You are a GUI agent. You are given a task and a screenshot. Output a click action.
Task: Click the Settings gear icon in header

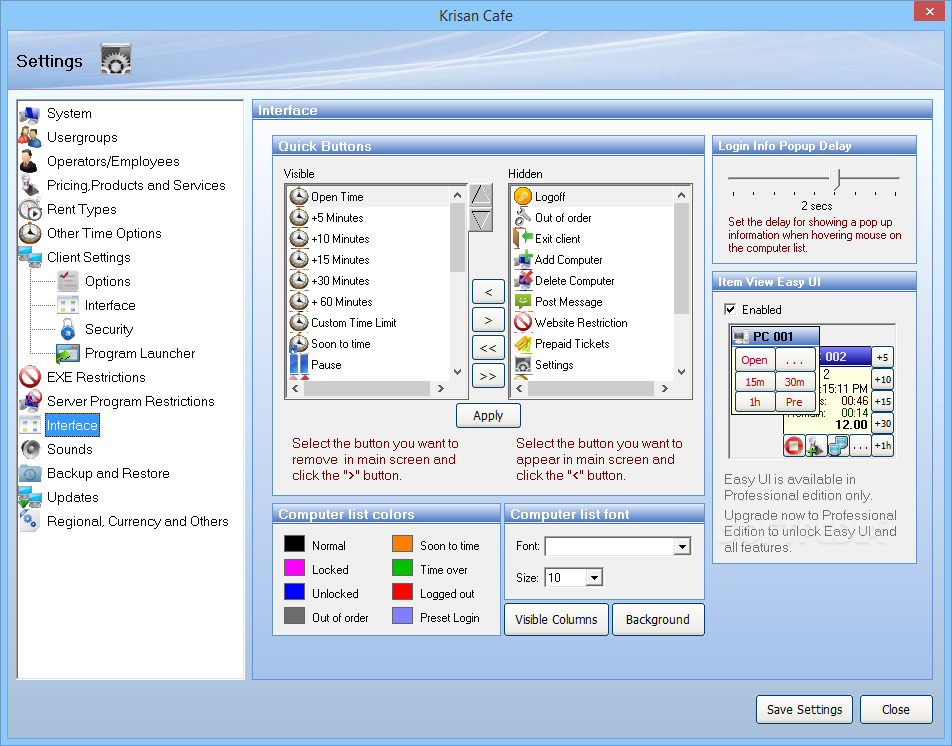pyautogui.click(x=115, y=59)
